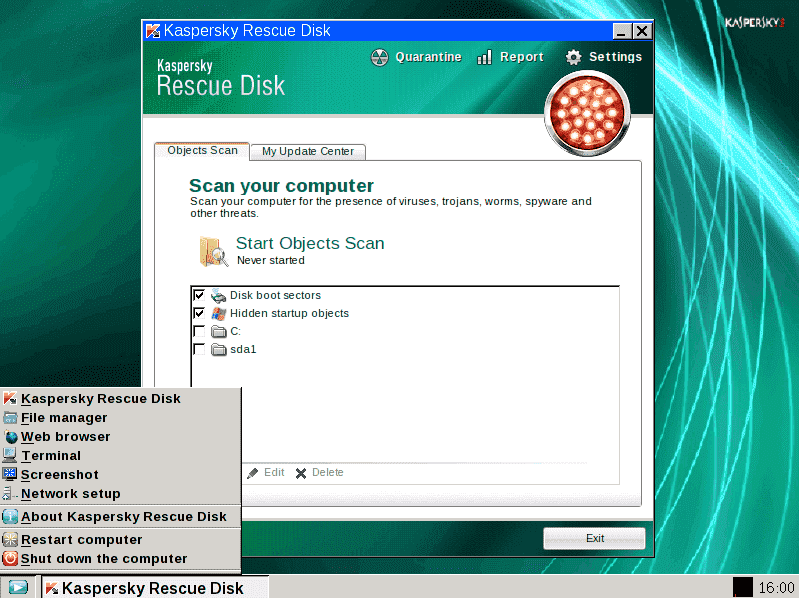Open the Settings gear

point(603,57)
